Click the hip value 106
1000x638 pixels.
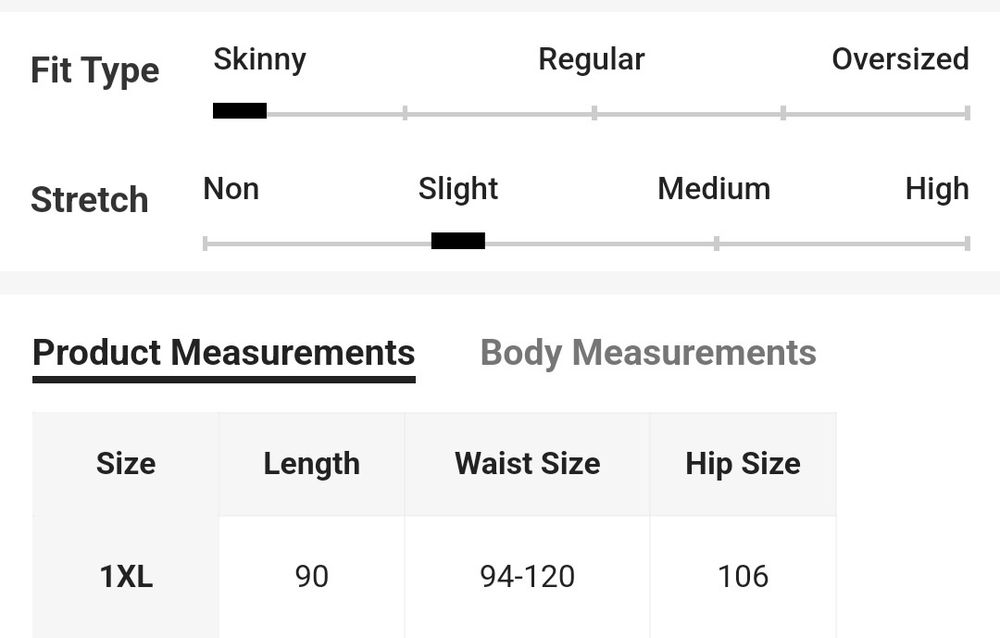pyautogui.click(x=743, y=577)
